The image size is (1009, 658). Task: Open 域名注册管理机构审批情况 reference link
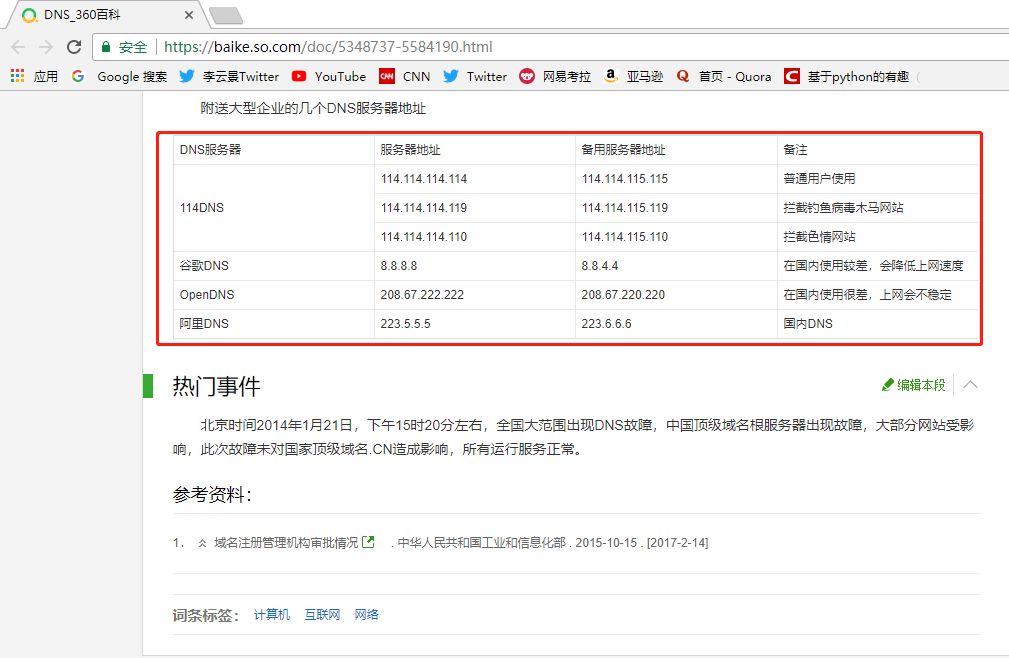click(x=286, y=543)
